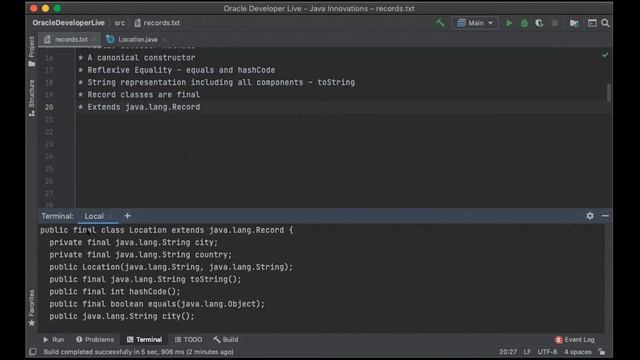Click terminal line 'public final class Location extends java.lang.Record'
640x360 pixels.
coord(167,230)
